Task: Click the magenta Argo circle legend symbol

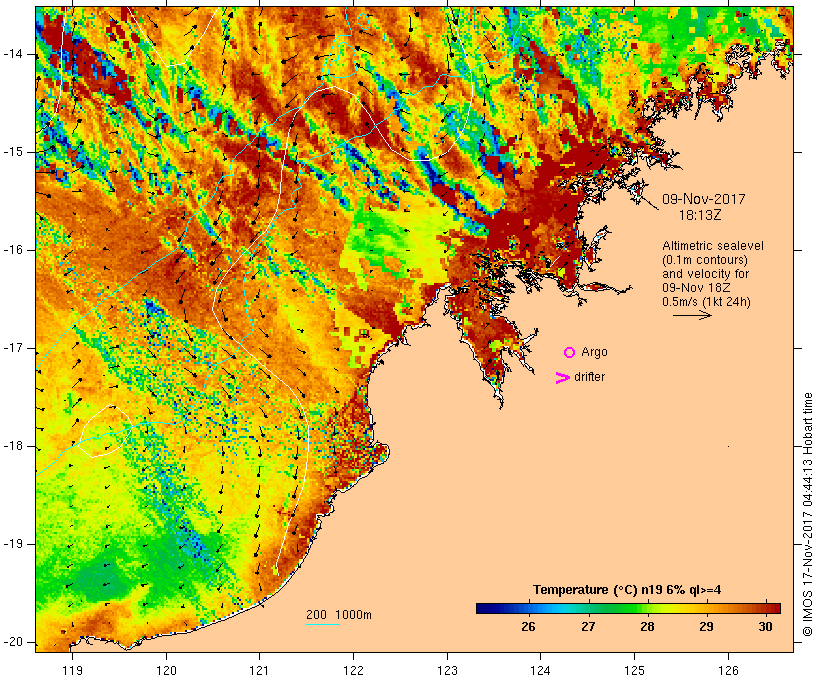Action: (570, 353)
